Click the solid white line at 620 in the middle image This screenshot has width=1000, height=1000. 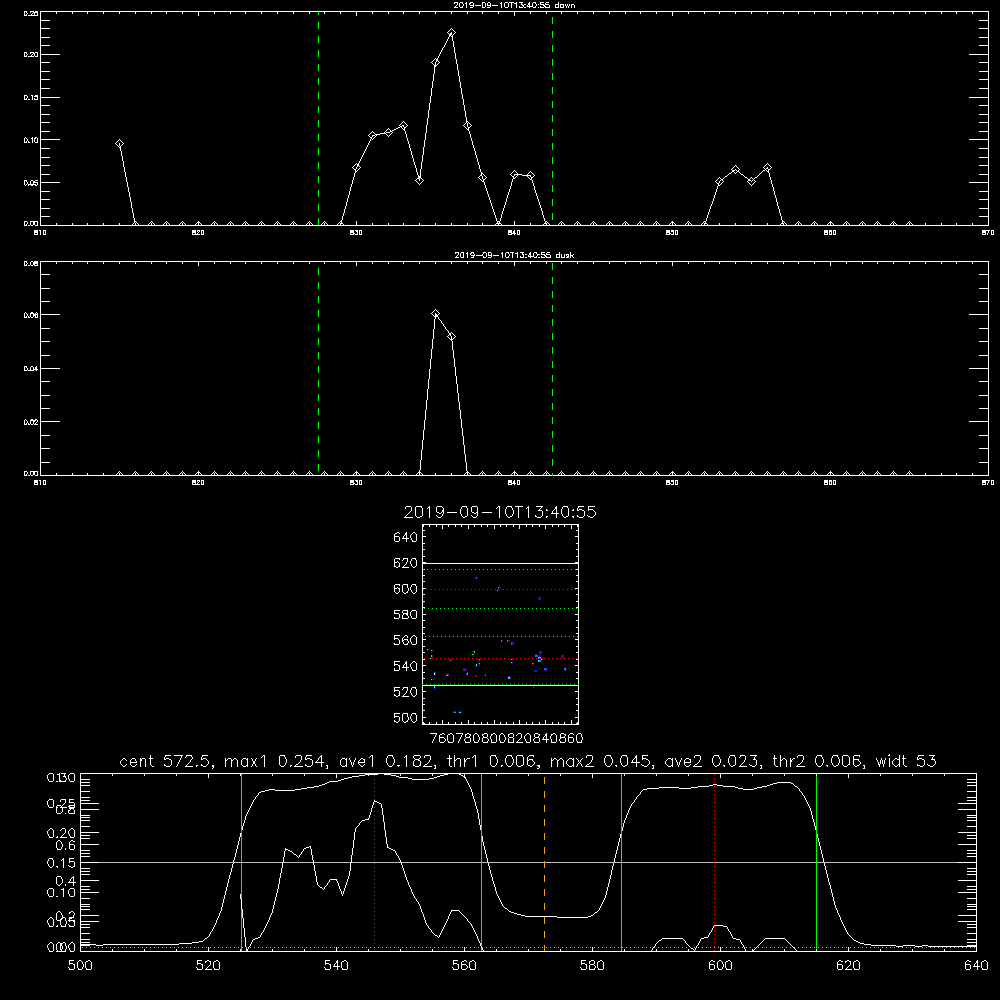coord(500,564)
